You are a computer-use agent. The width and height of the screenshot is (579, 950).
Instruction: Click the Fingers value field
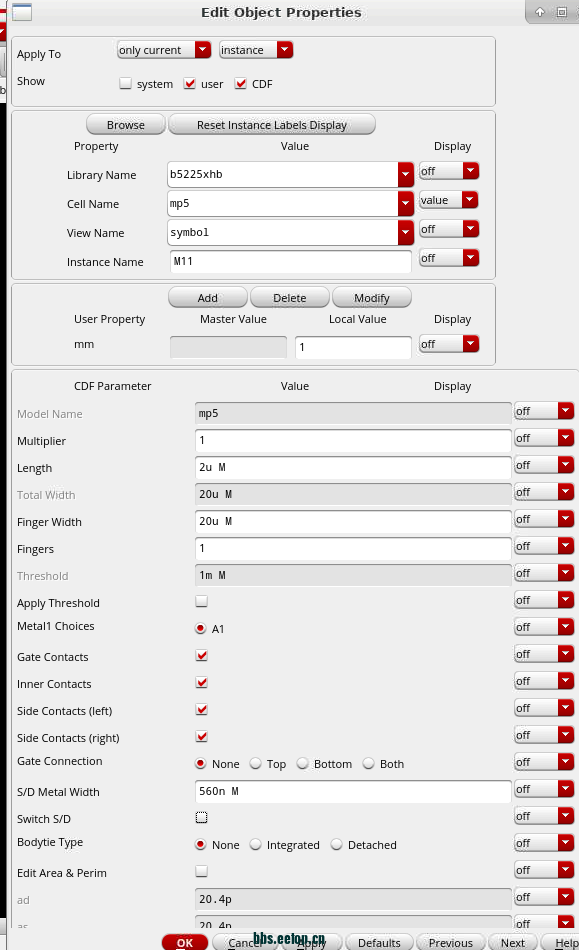click(x=353, y=548)
